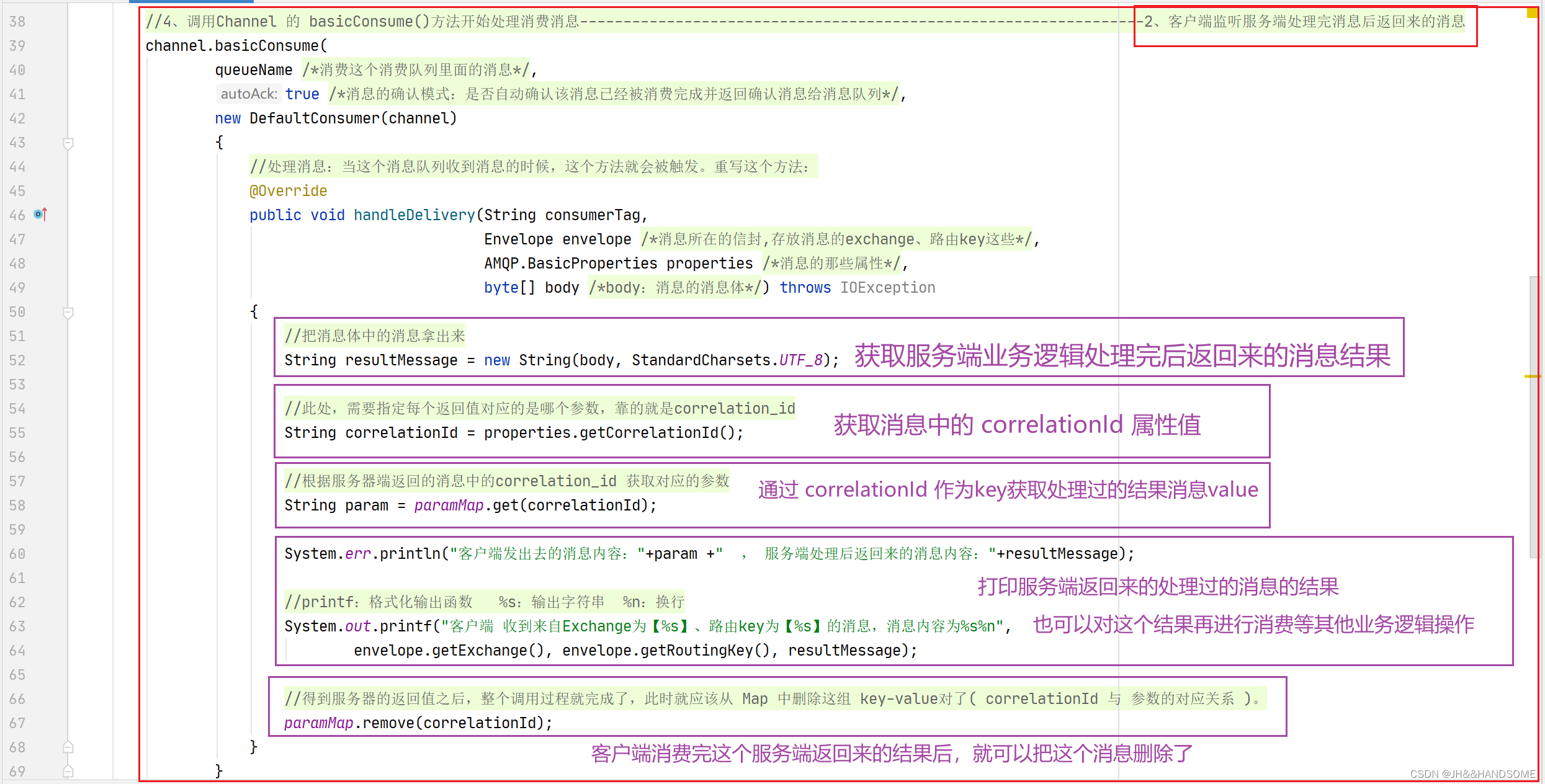Click paramMap.remove(correlationId) statement
Screen dimensions: 1545x784
418,723
